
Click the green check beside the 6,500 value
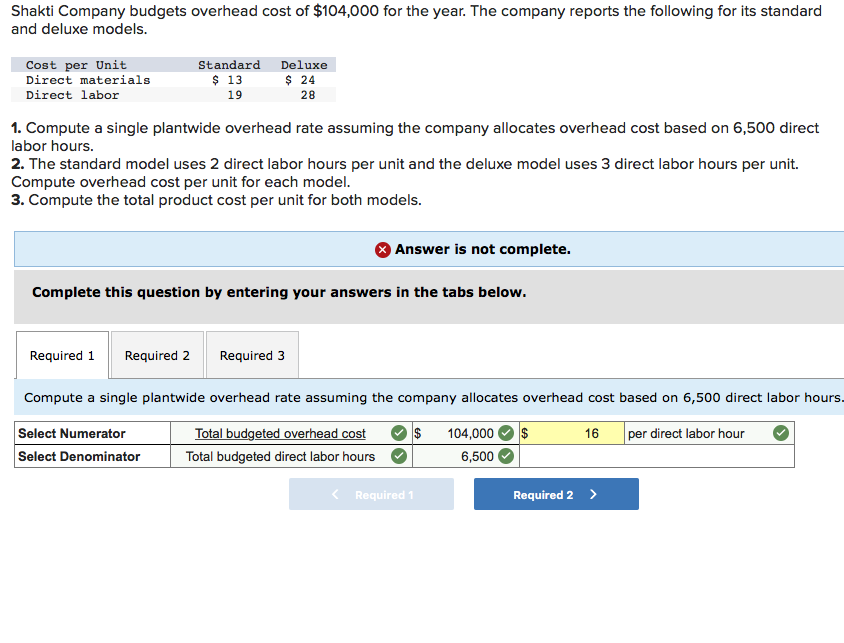click(506, 456)
